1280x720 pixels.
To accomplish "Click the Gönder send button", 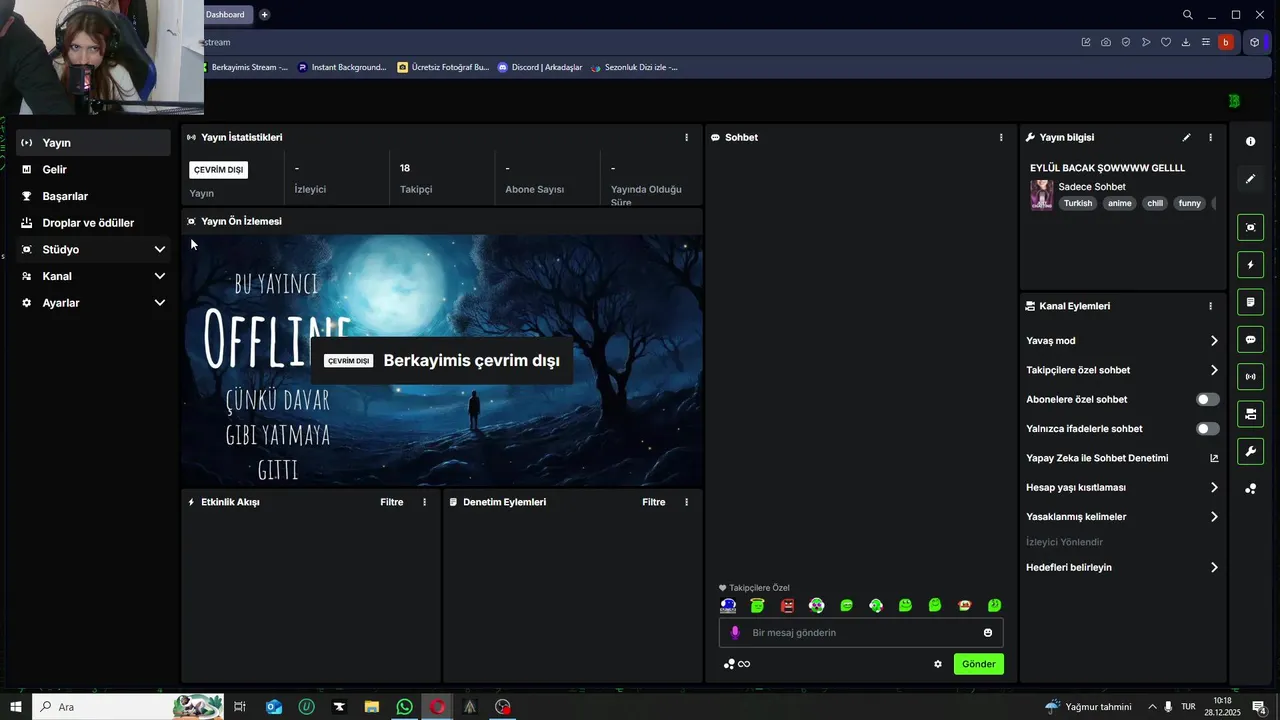I will (978, 664).
